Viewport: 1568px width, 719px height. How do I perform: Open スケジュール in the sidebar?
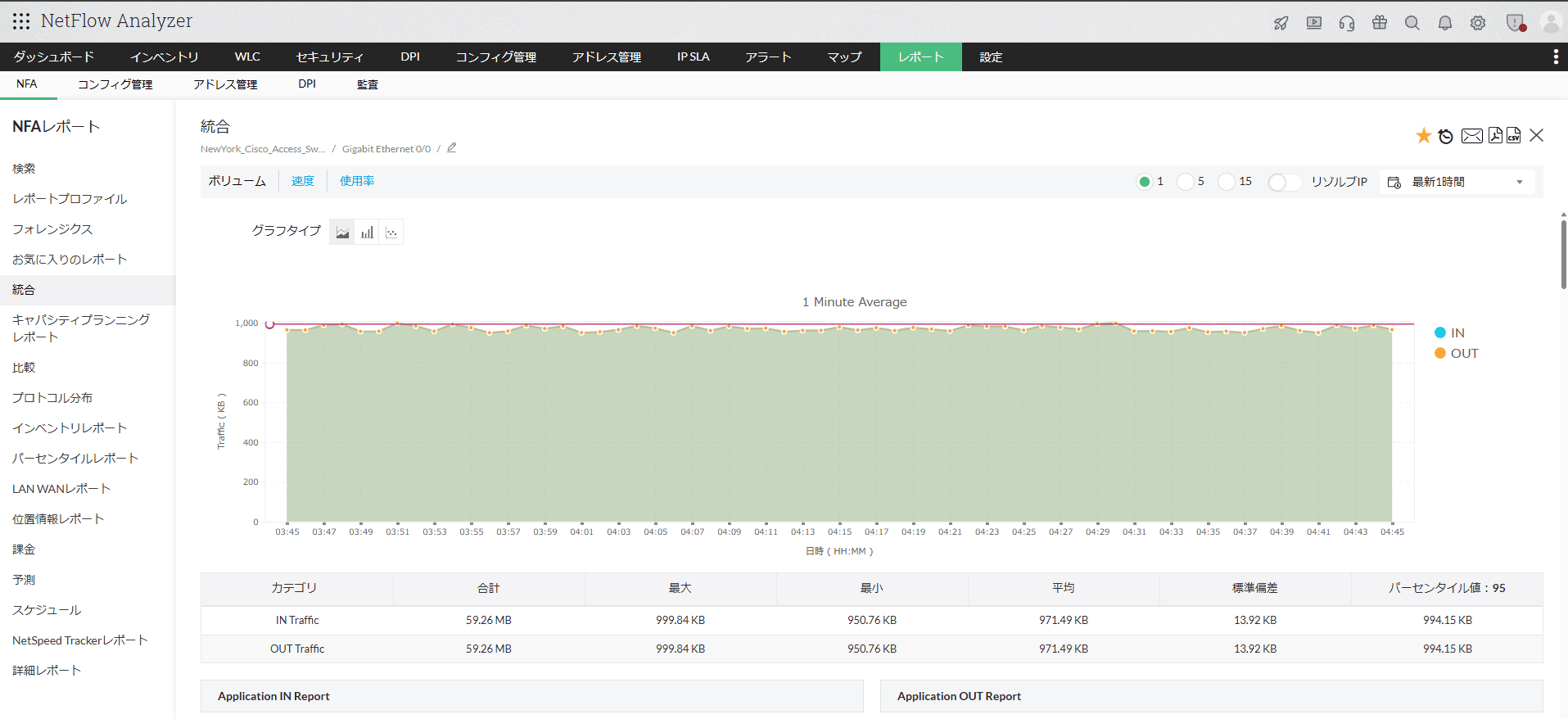(47, 610)
